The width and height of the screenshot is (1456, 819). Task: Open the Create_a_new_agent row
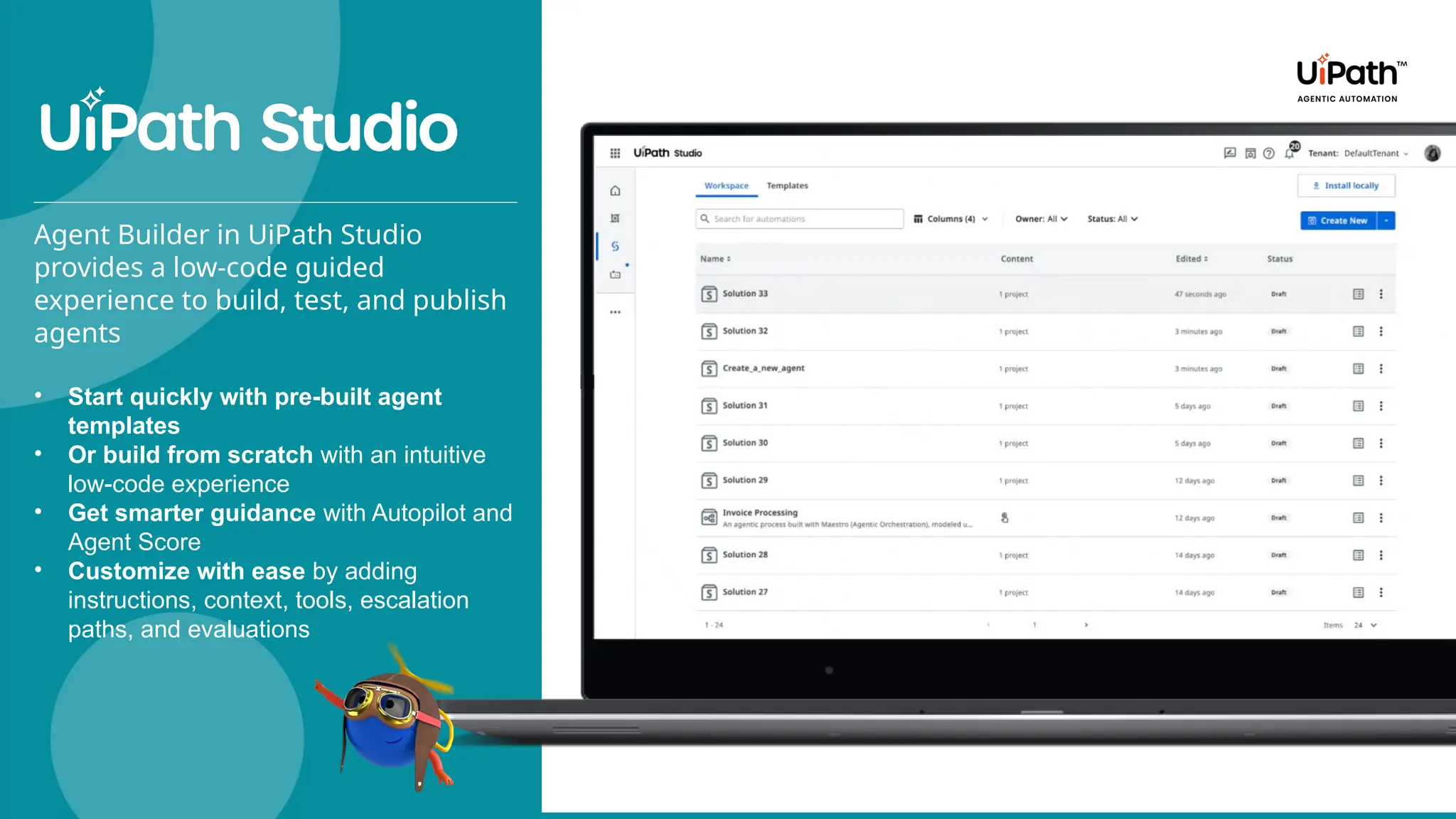click(1045, 369)
